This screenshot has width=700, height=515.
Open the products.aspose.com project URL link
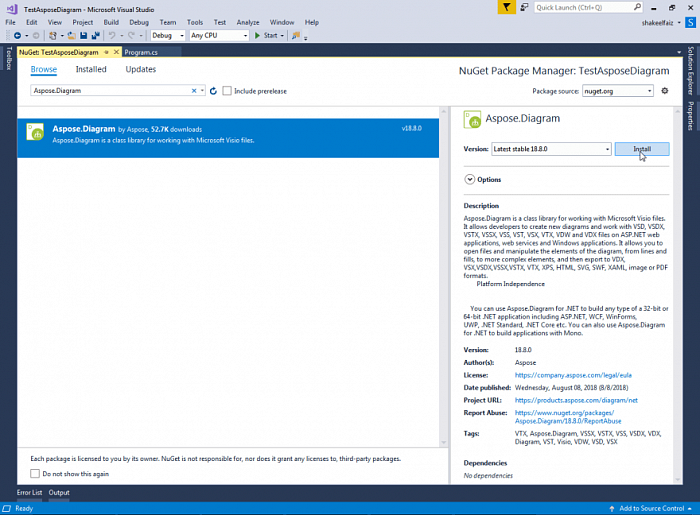576,400
